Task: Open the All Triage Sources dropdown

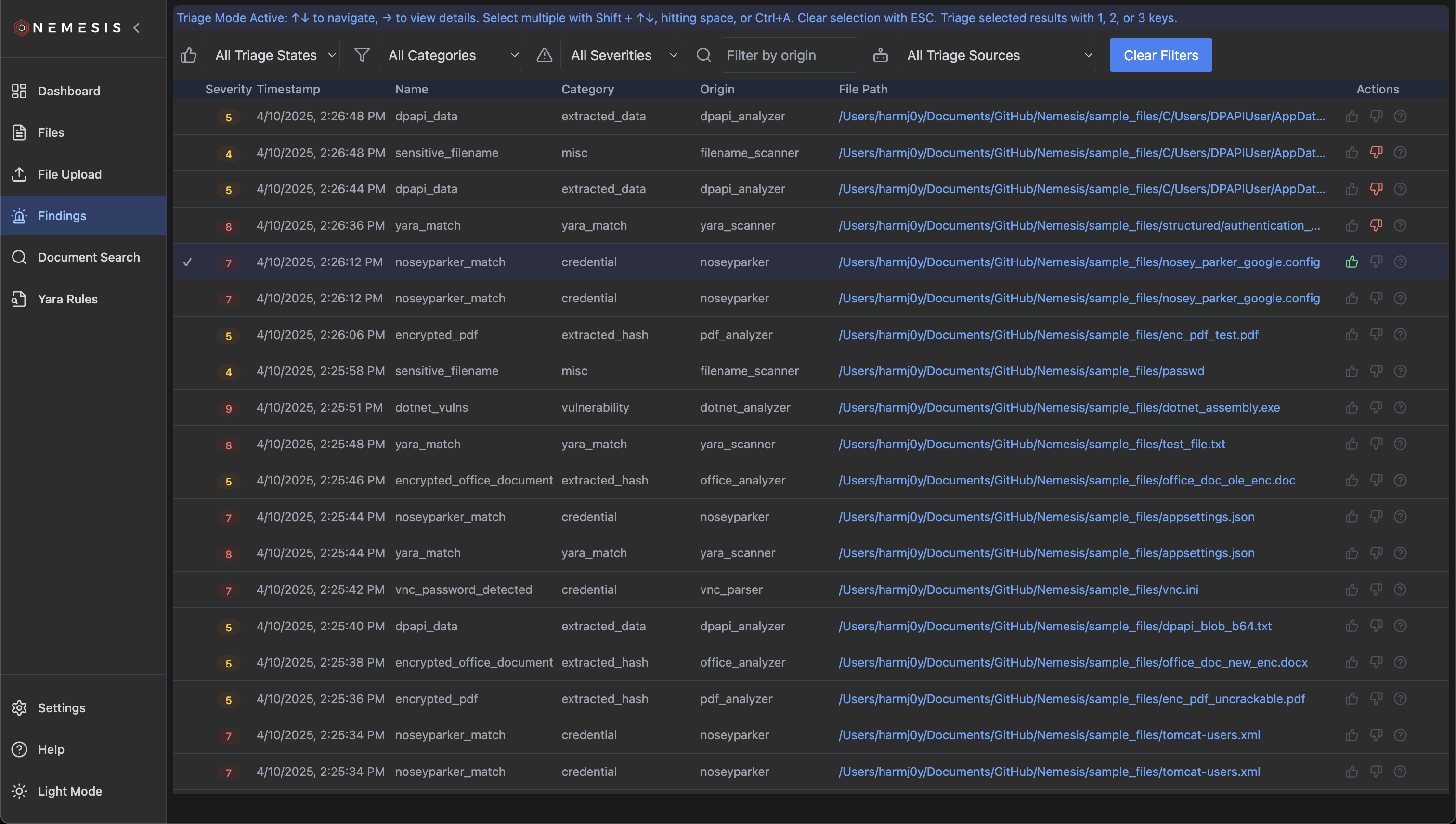Action: tap(996, 55)
